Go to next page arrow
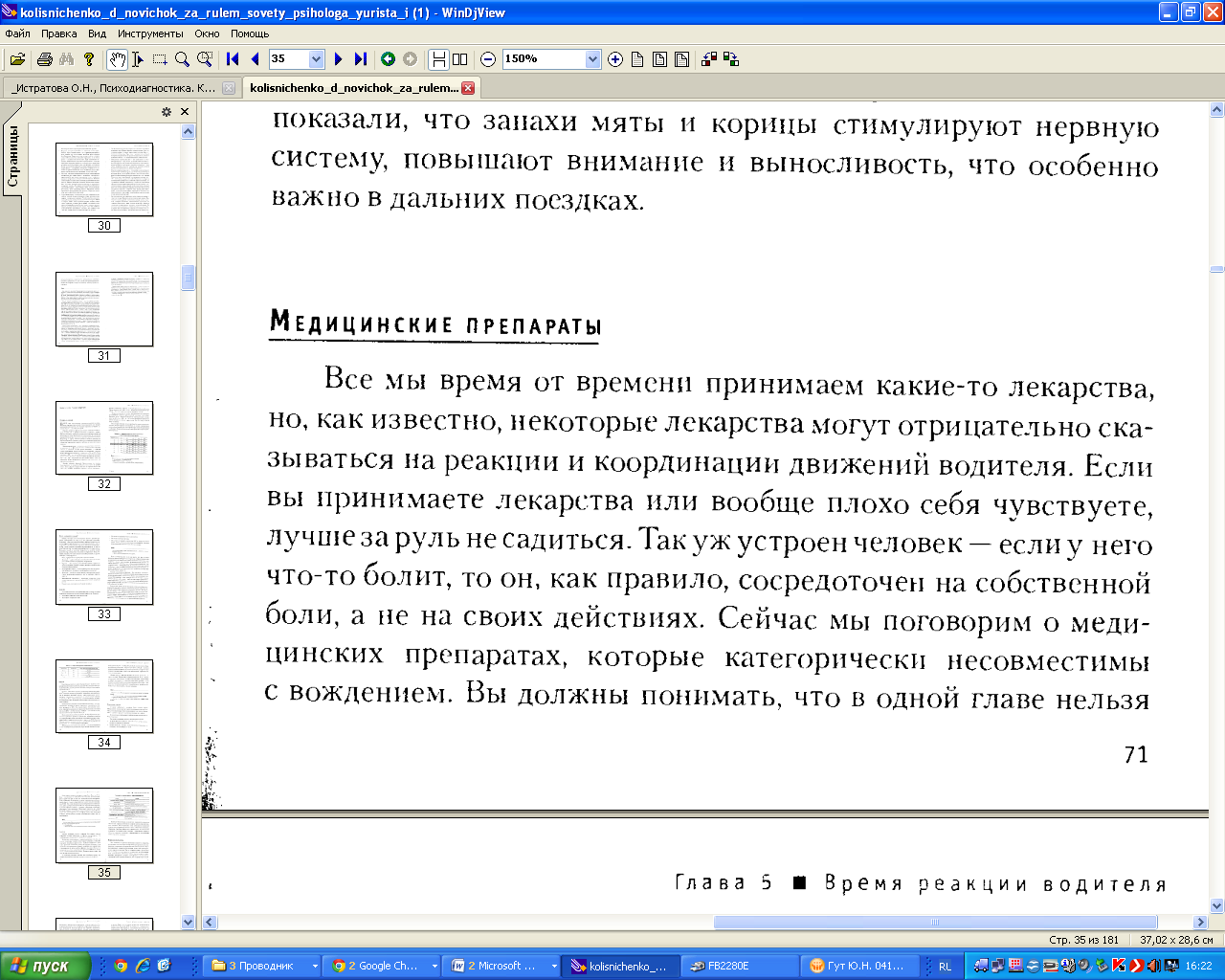 (338, 59)
